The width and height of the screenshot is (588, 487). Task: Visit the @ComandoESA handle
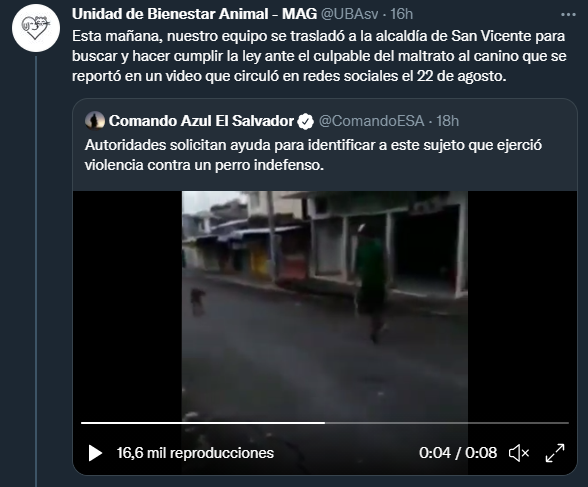tap(371, 121)
